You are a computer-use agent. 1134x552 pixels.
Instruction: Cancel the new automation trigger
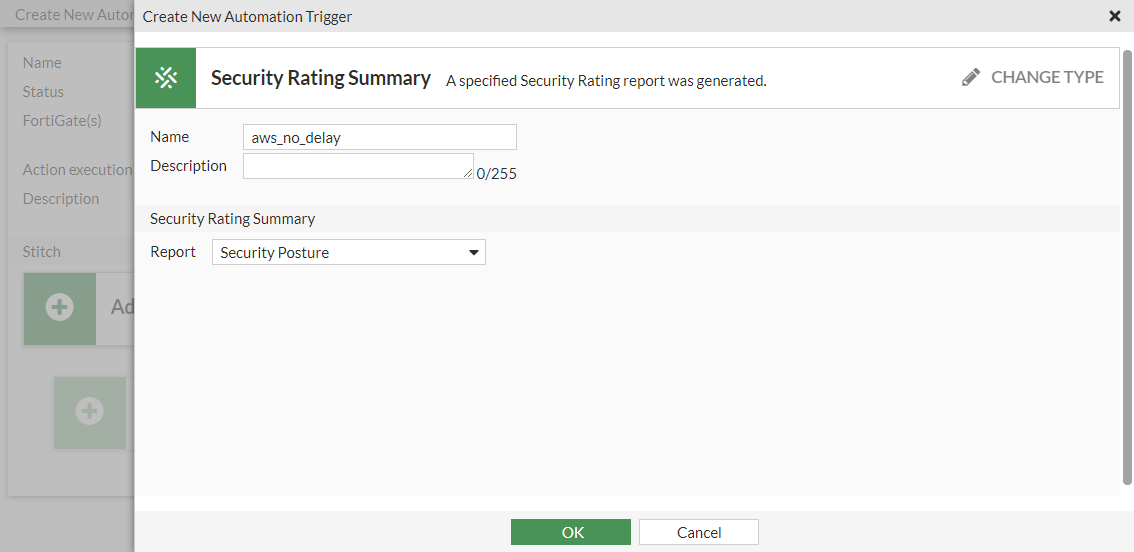[698, 532]
